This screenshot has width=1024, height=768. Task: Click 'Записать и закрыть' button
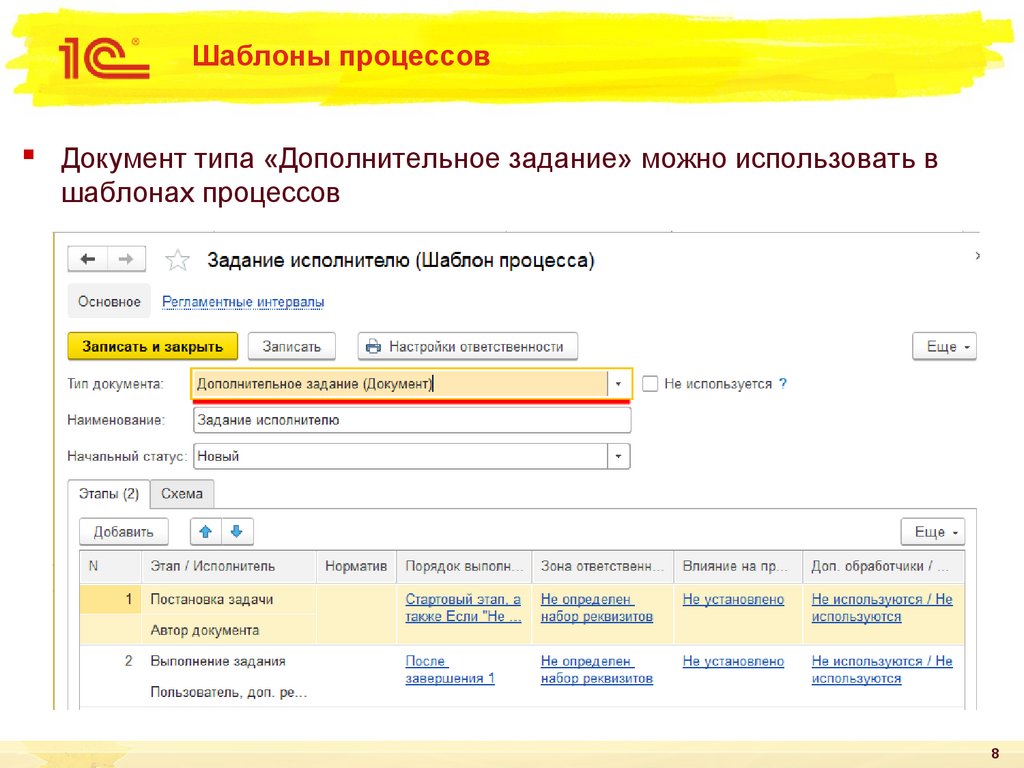[x=152, y=346]
